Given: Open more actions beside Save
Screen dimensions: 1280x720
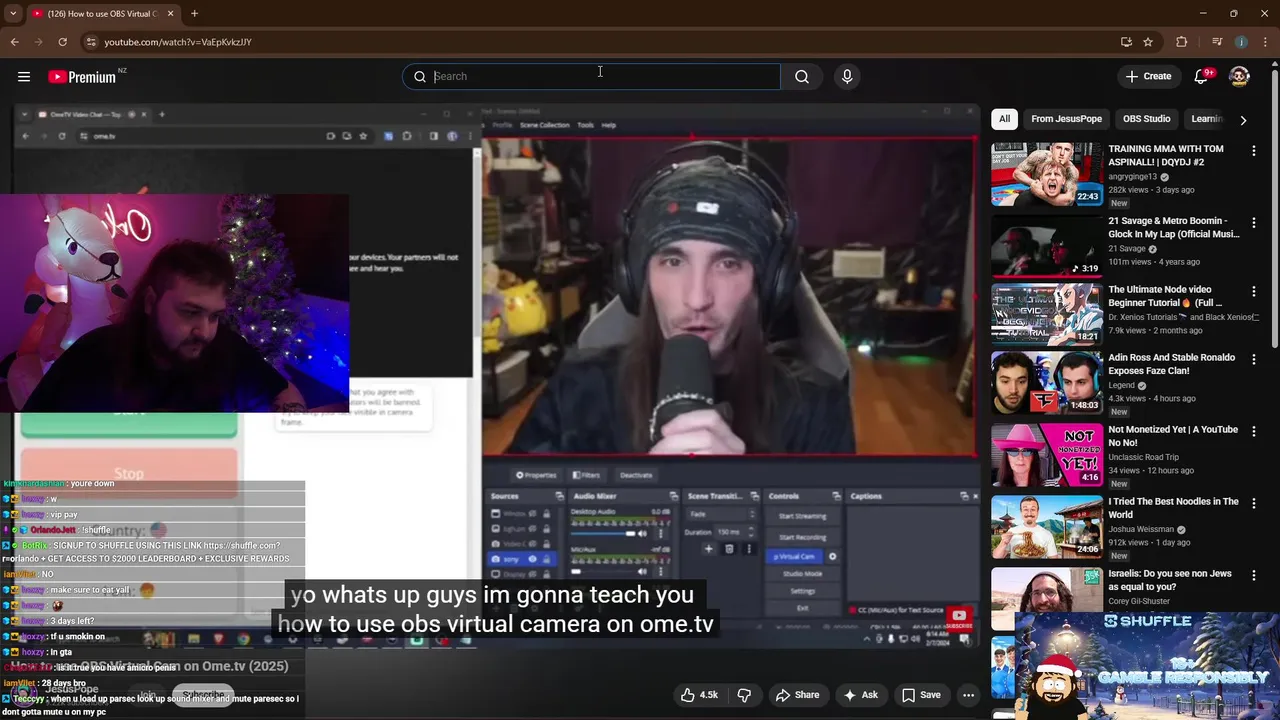Looking at the screenshot, I should (x=968, y=695).
